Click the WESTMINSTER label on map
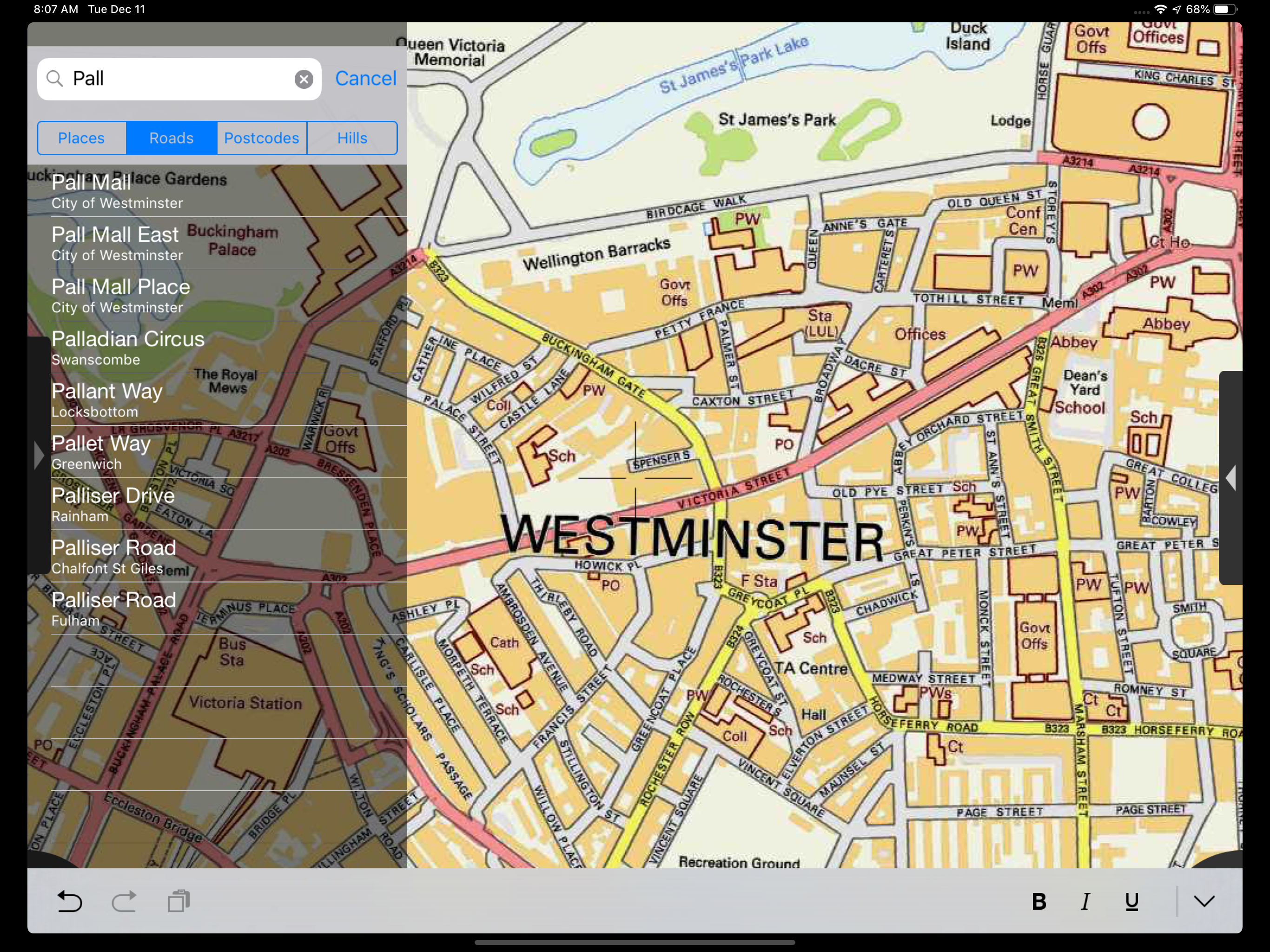The width and height of the screenshot is (1270, 952). pyautogui.click(x=693, y=537)
